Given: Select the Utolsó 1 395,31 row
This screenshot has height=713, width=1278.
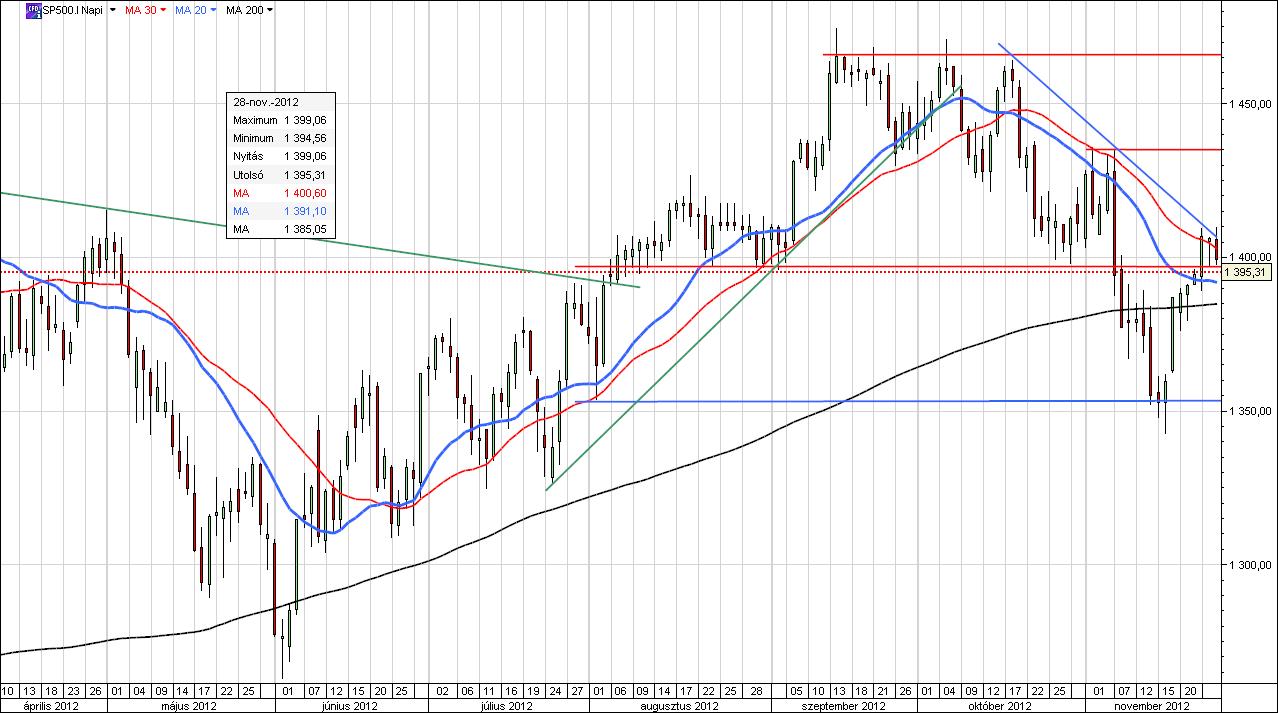Looking at the screenshot, I should click(281, 175).
